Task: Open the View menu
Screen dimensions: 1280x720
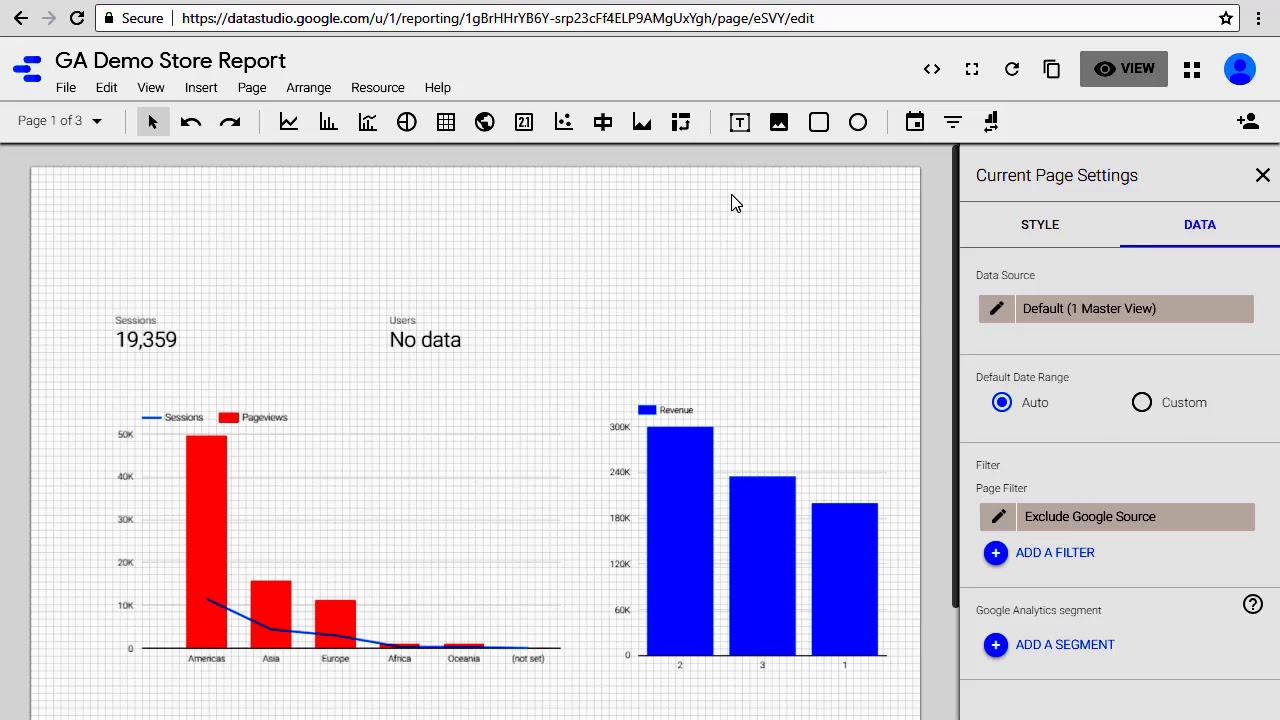Action: (151, 88)
